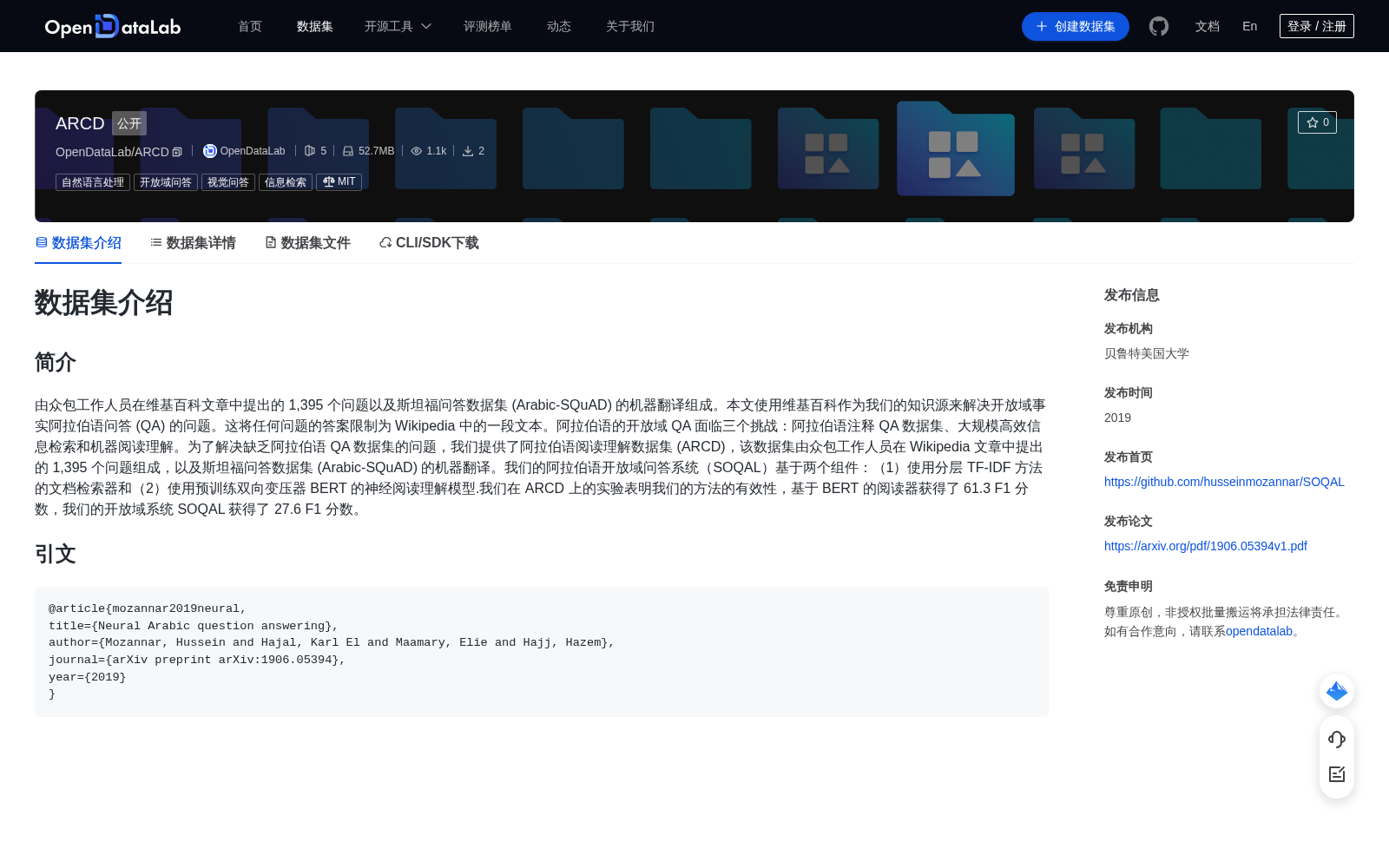Switch to the 数据集文件 tab

(x=307, y=243)
